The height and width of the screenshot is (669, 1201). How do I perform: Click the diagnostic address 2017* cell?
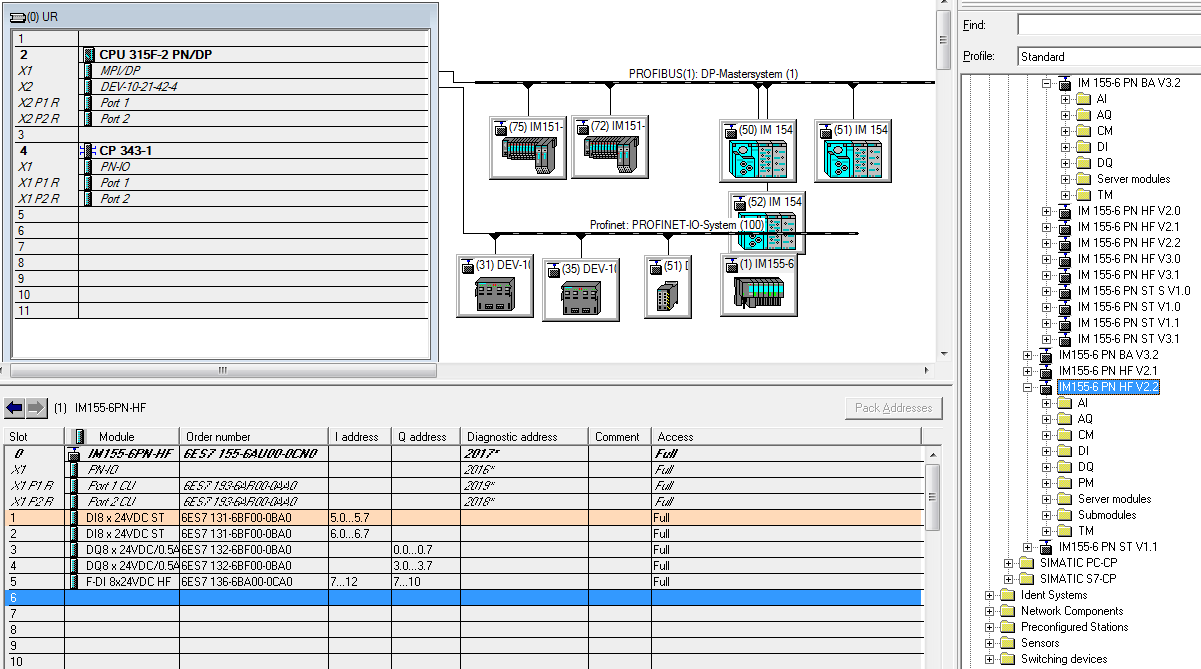524,453
